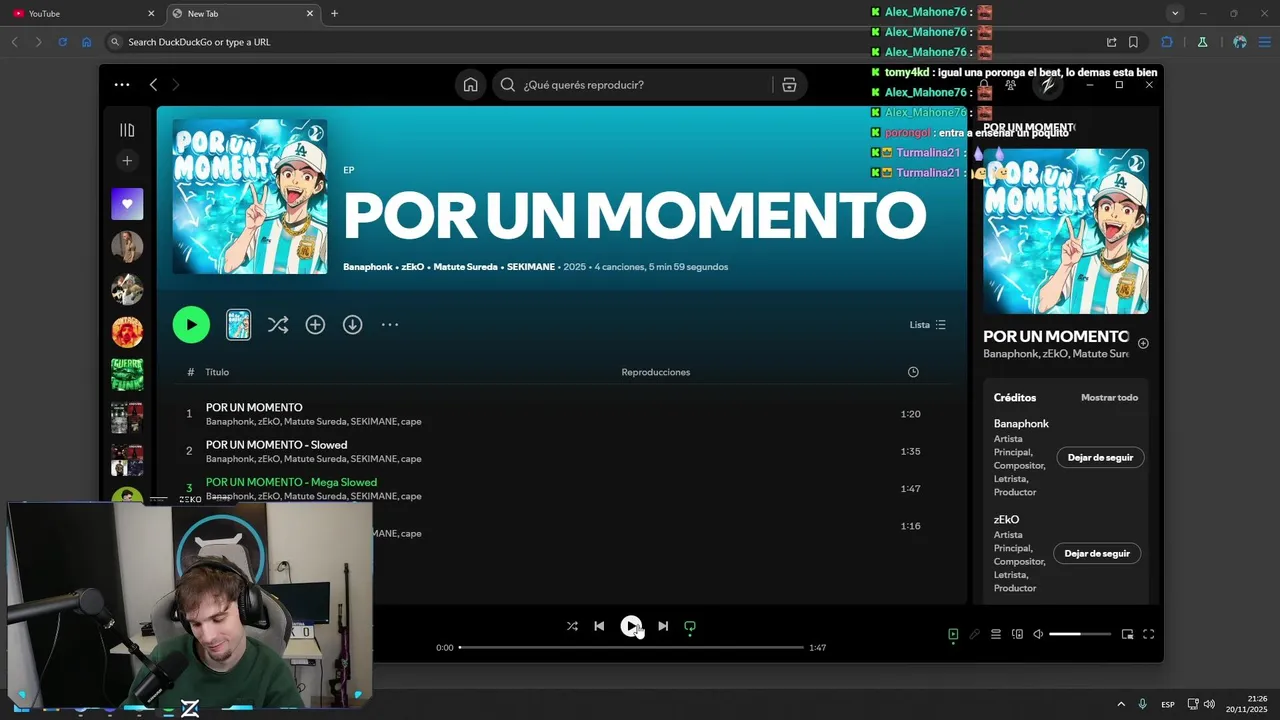Reload the browser page
The image size is (1280, 720).
(63, 42)
